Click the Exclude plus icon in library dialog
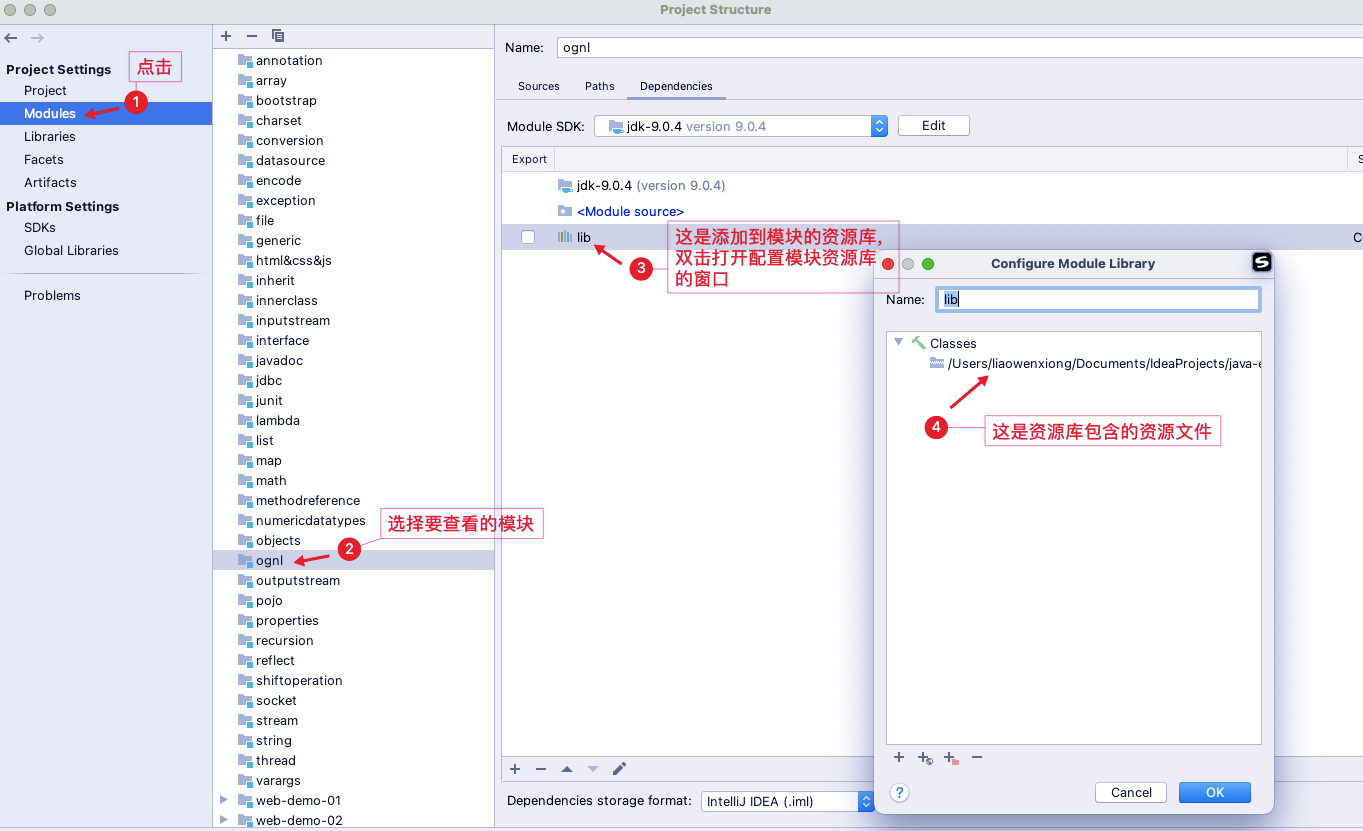 tap(951, 758)
